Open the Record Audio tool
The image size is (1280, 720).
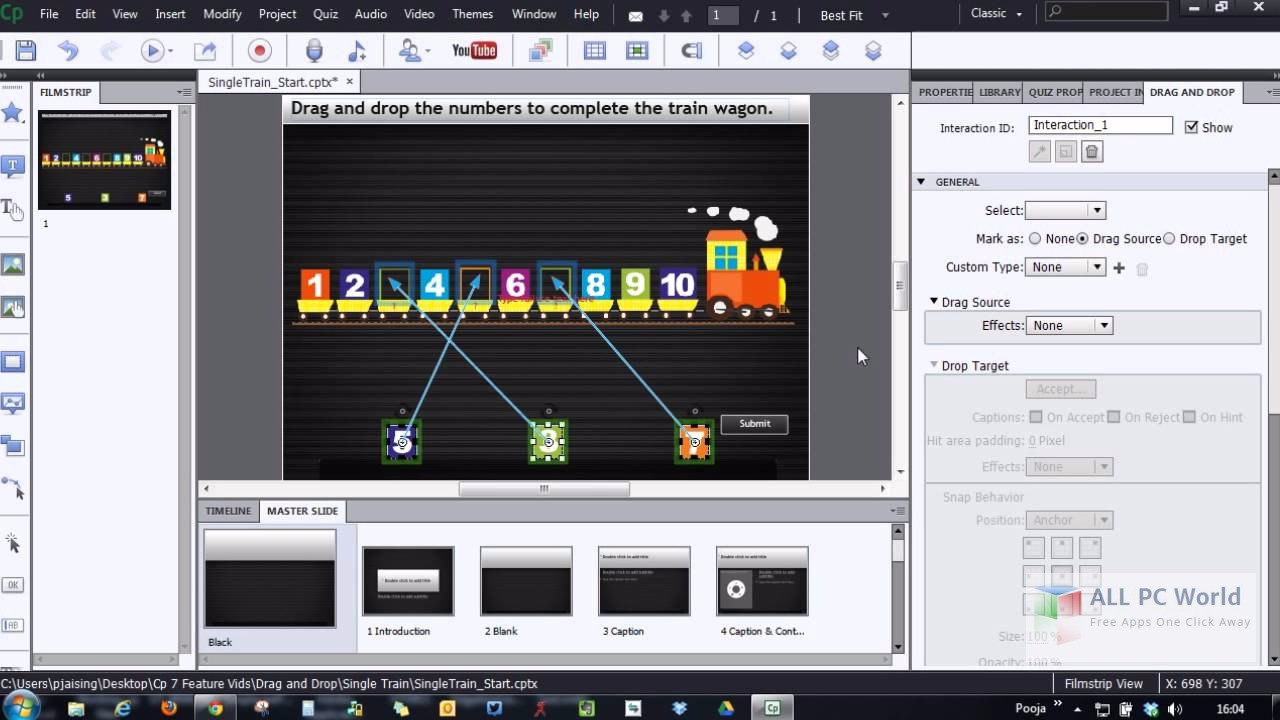click(x=313, y=50)
